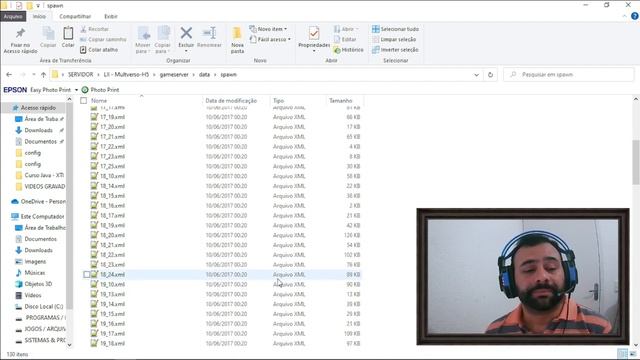This screenshot has height=360, width=640.
Task: Select Este Computador in the sidebar
Action: tap(38, 216)
